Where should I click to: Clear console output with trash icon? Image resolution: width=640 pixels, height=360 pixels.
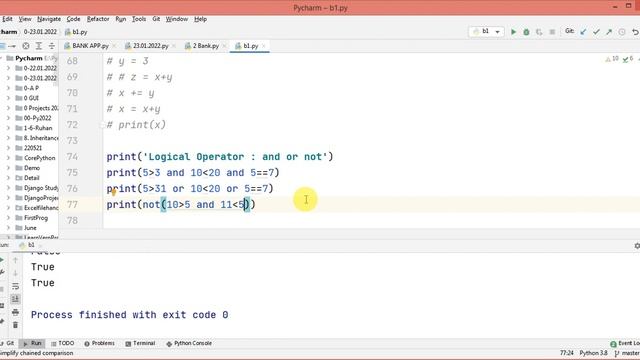(x=16, y=325)
